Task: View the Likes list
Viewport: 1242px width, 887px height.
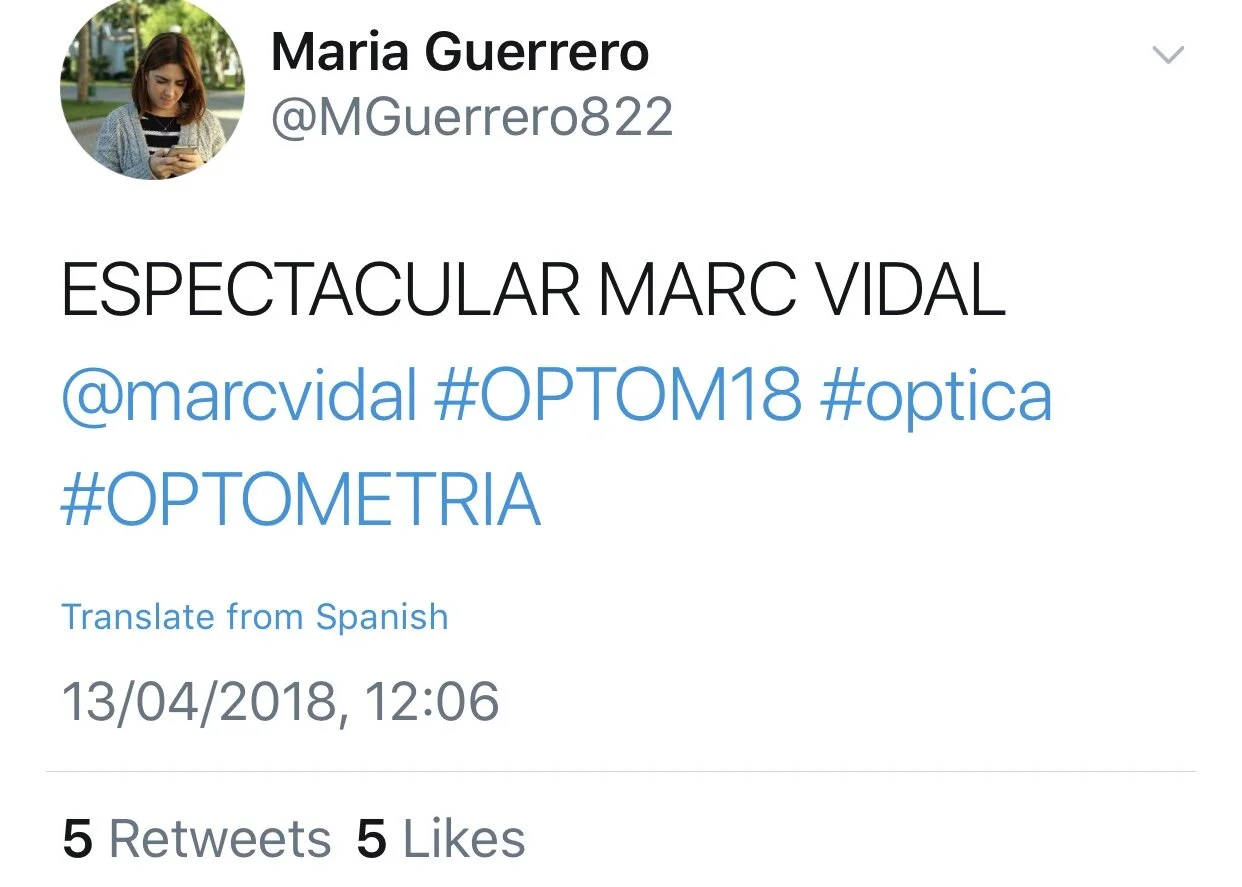Action: coord(441,838)
